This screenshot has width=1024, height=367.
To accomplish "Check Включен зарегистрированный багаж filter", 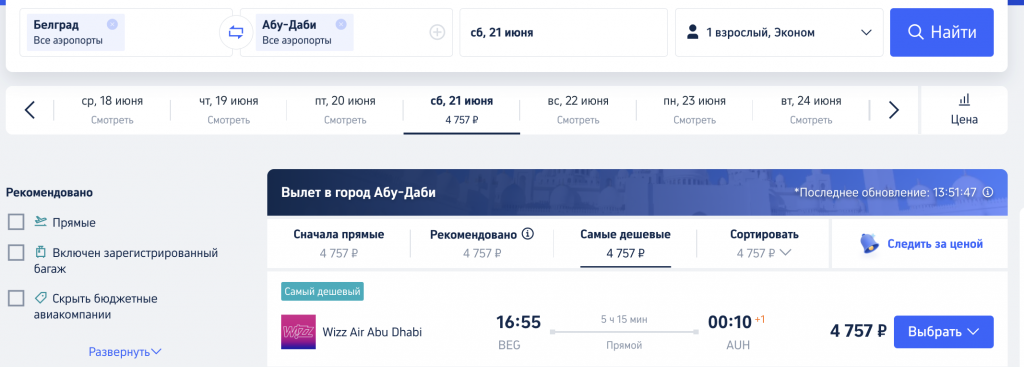I will [16, 253].
